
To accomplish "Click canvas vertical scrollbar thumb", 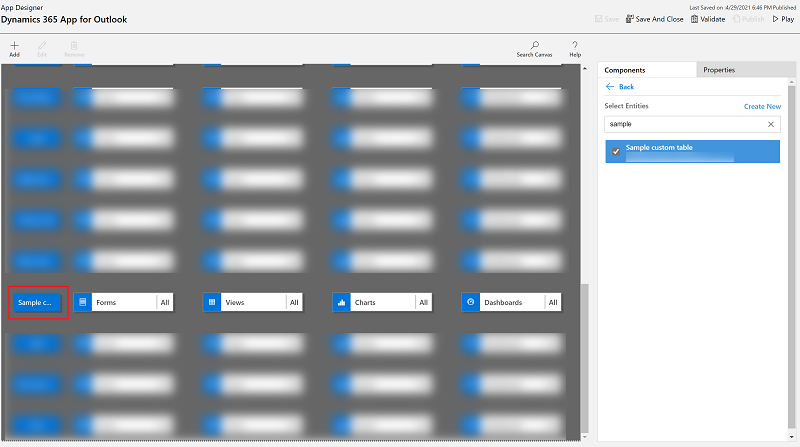I will click(x=585, y=358).
